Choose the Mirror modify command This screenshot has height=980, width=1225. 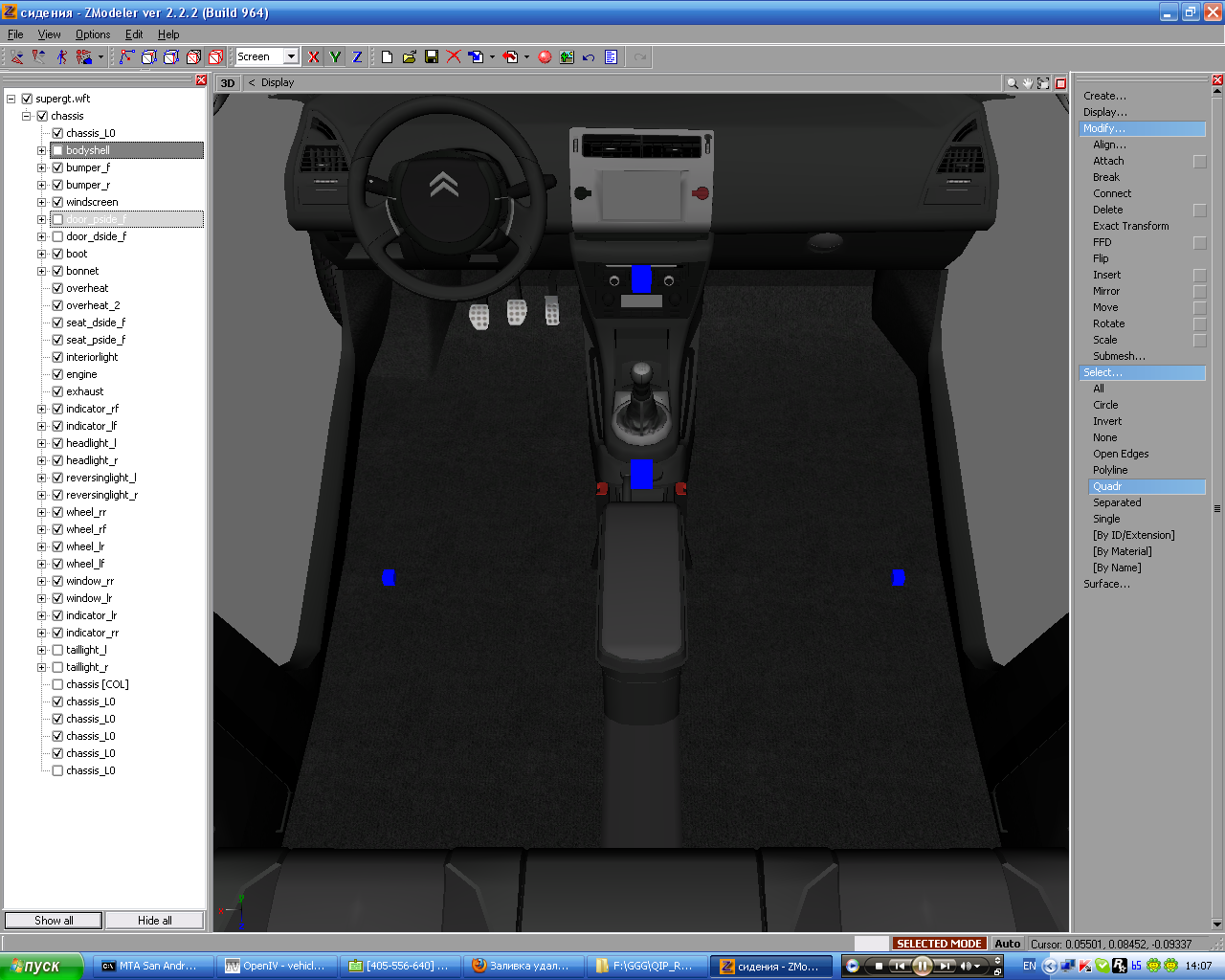[x=1106, y=291]
